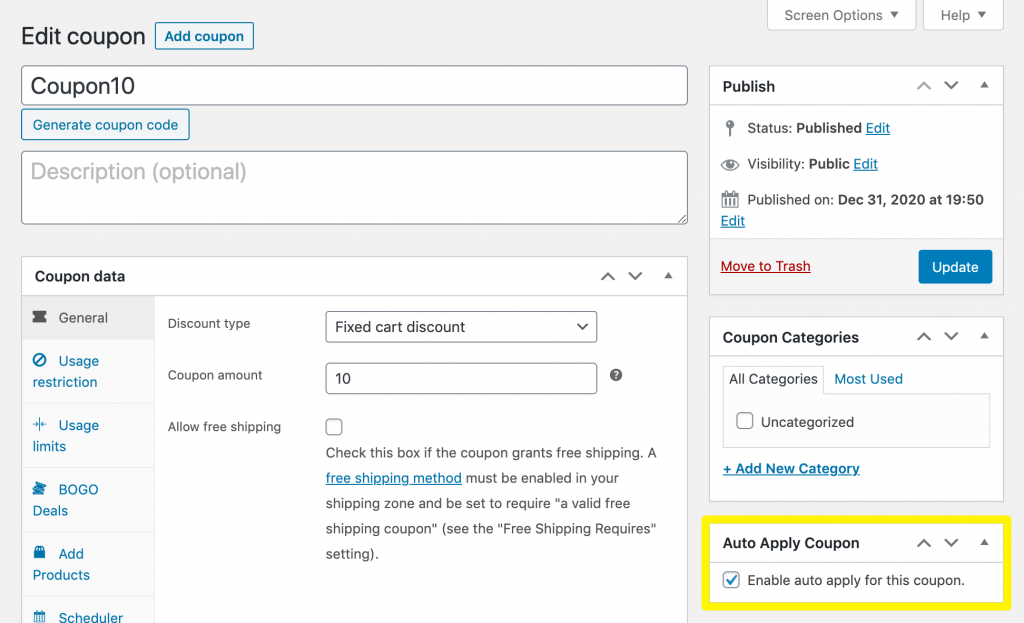Move Coupon data panel down
The image size is (1024, 623).
[x=635, y=276]
